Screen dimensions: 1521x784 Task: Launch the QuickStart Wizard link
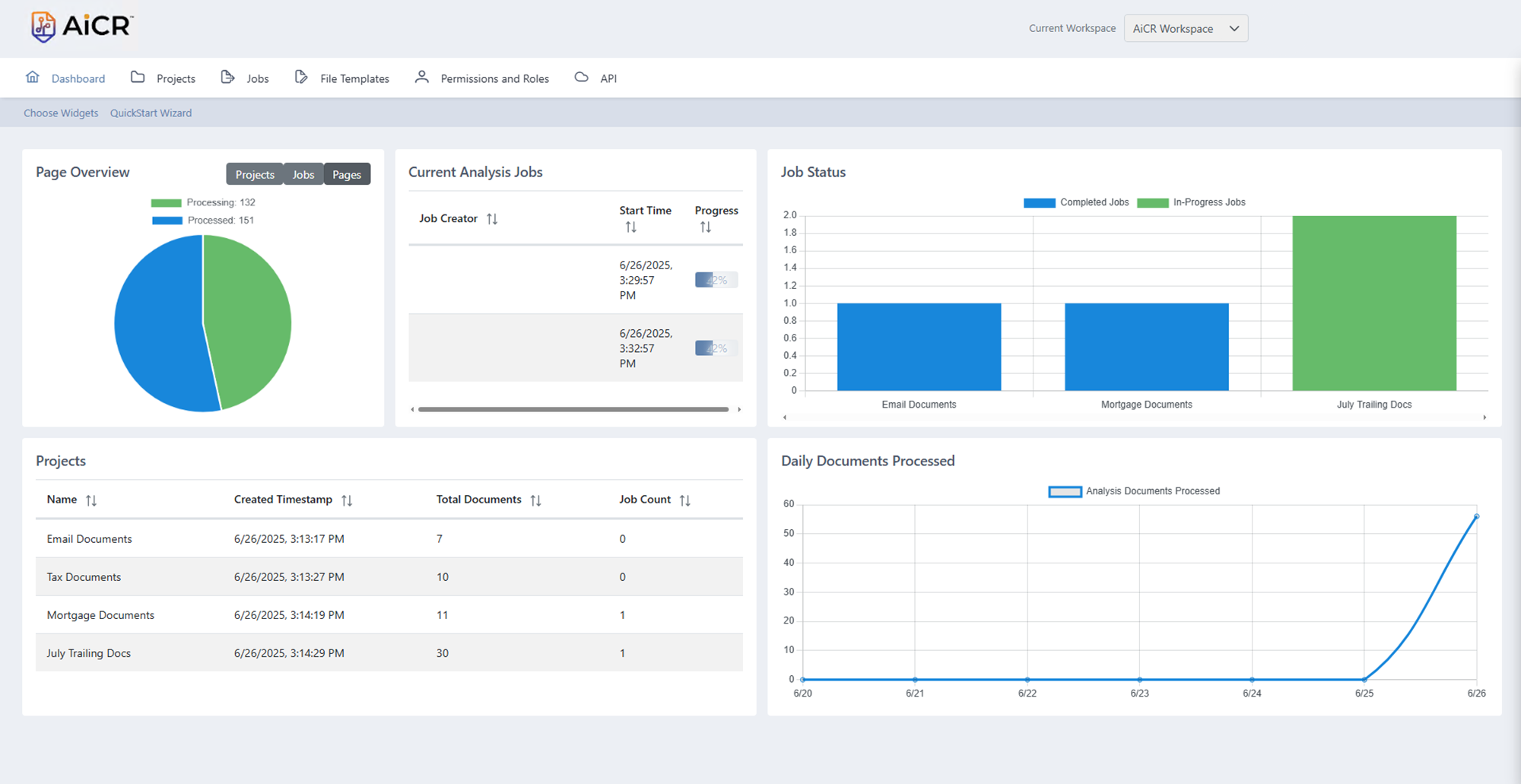(x=151, y=113)
